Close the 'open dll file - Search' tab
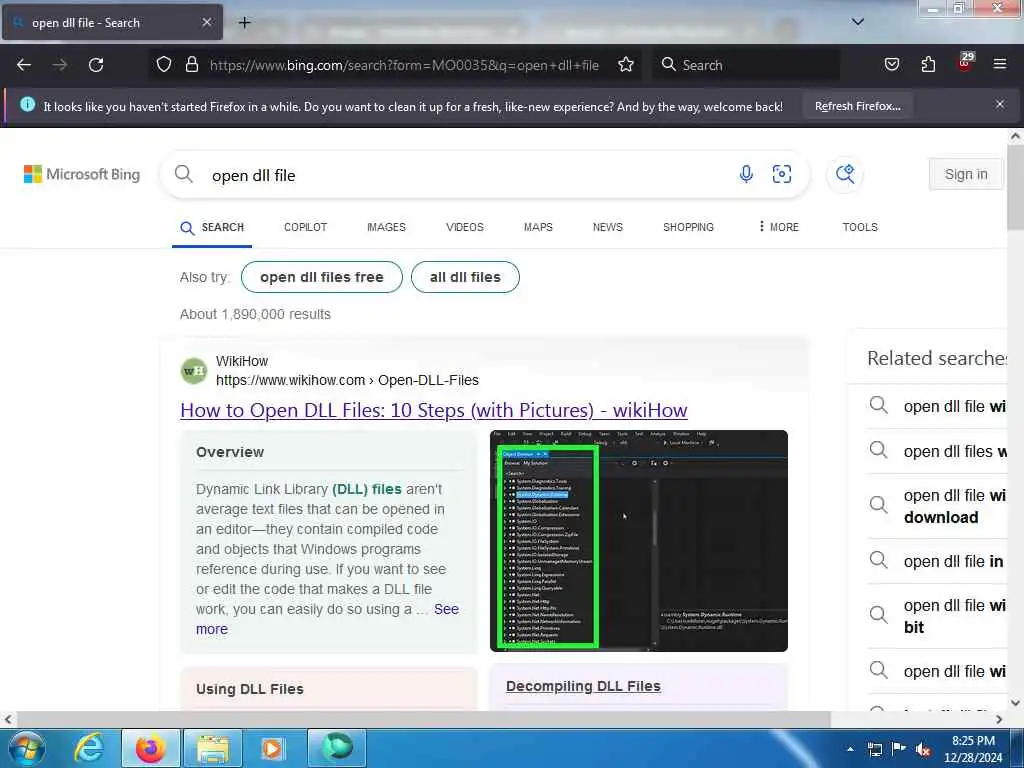The height and width of the screenshot is (768, 1024). 206,22
